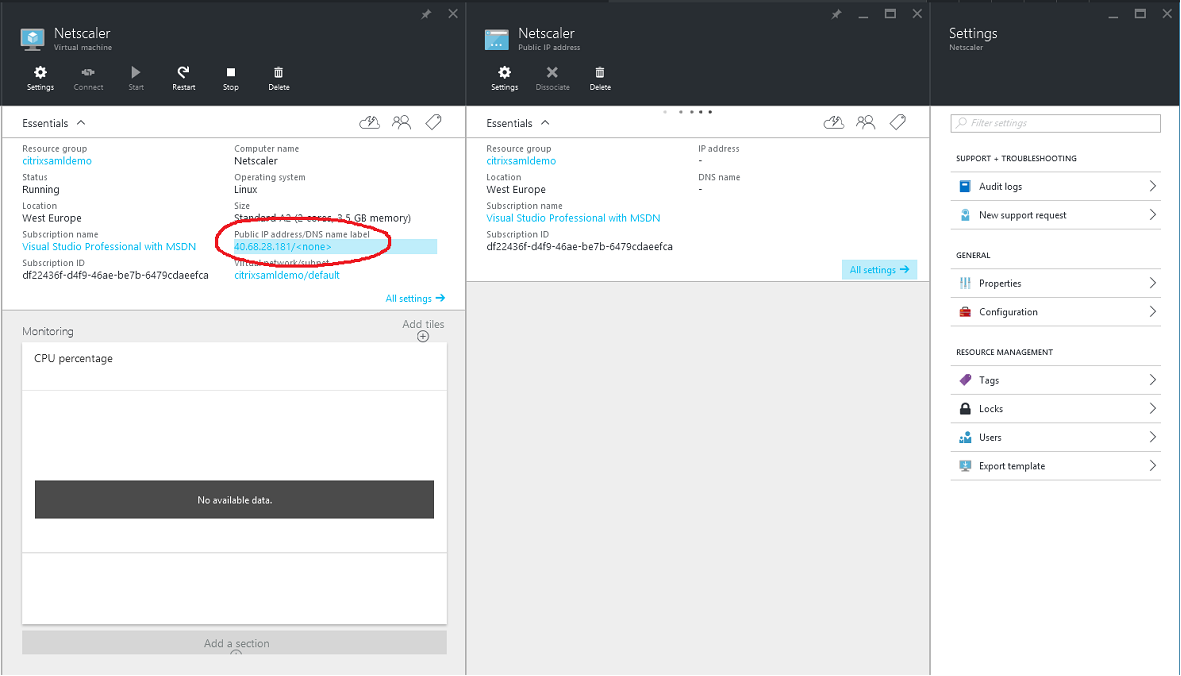Open Configuration settings item

tap(1055, 312)
